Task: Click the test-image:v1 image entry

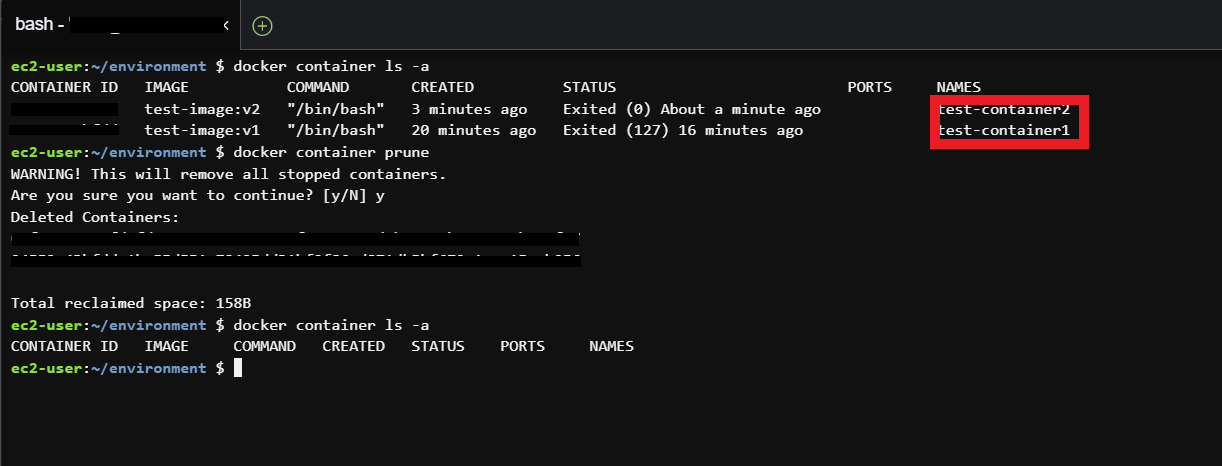Action: (203, 130)
